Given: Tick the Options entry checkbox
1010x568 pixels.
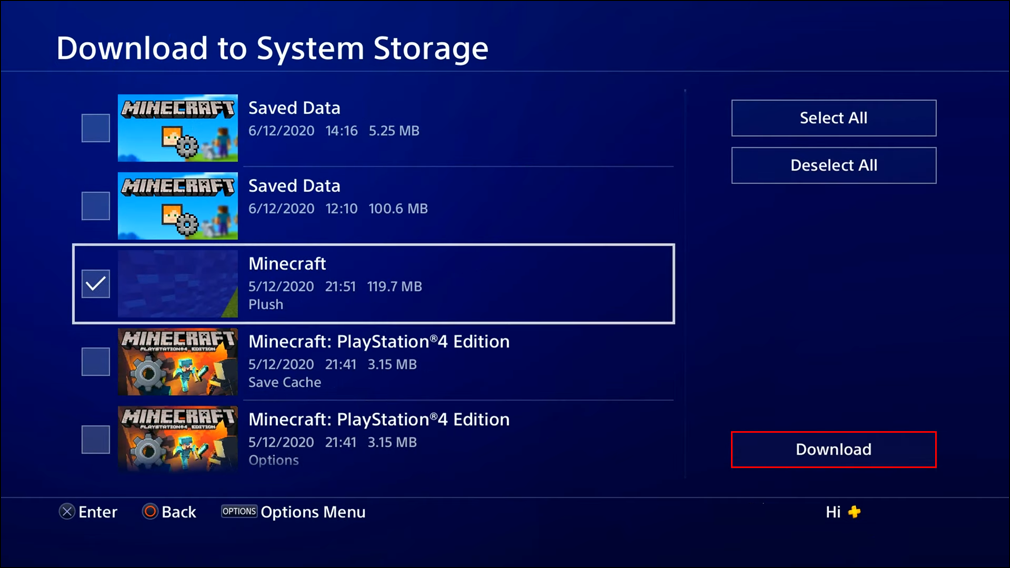Looking at the screenshot, I should (96, 439).
